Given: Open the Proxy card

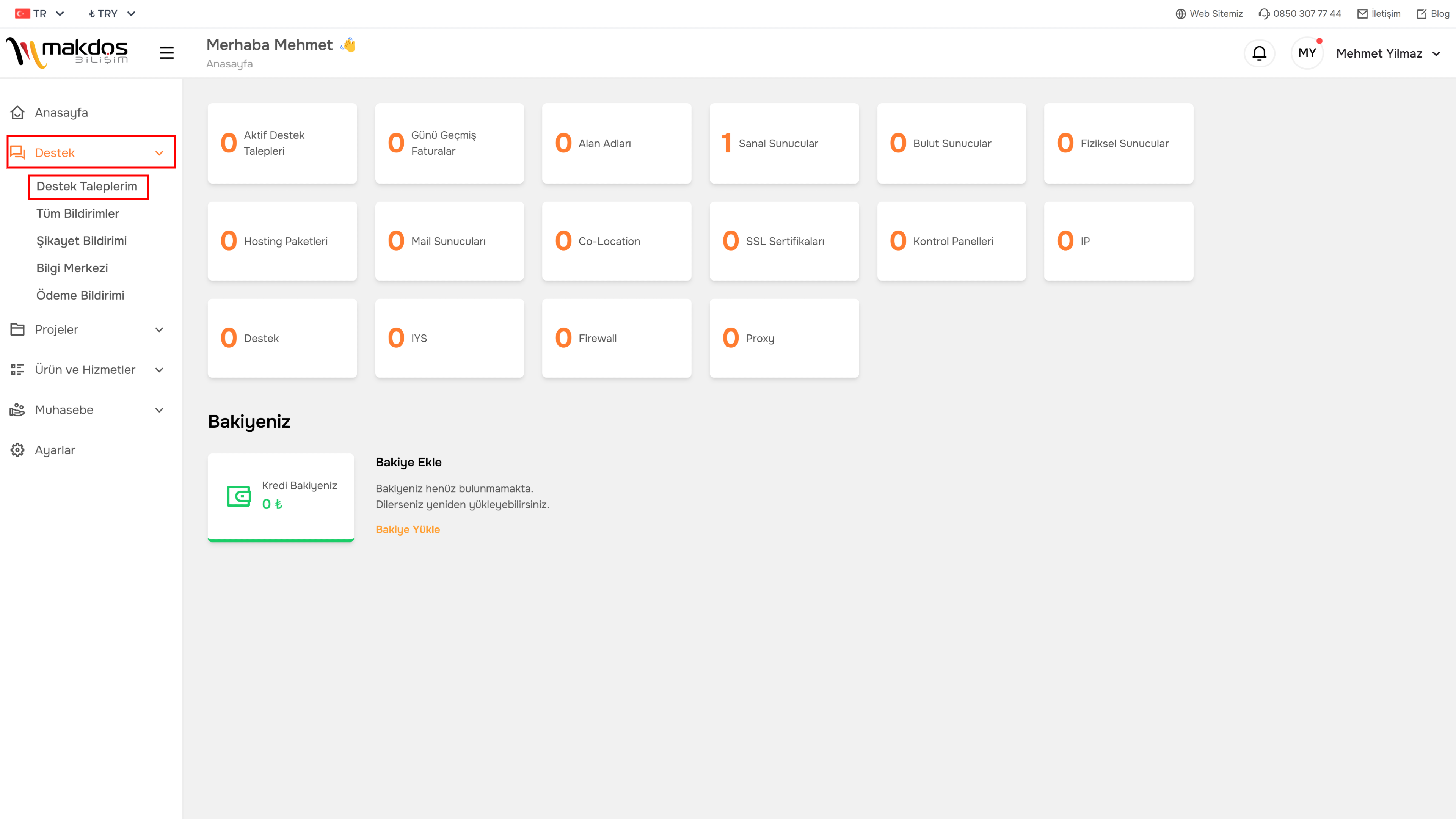Looking at the screenshot, I should (x=784, y=338).
